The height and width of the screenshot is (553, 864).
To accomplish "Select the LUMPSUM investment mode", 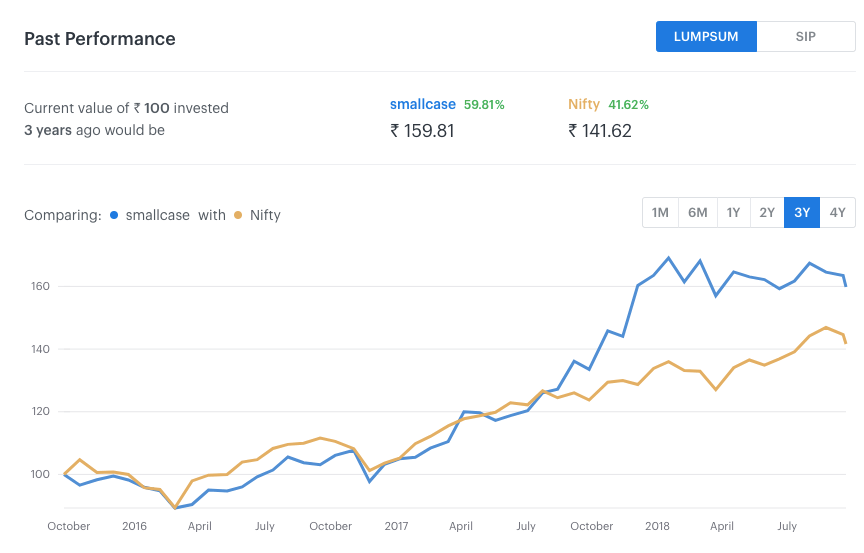I will pyautogui.click(x=706, y=37).
